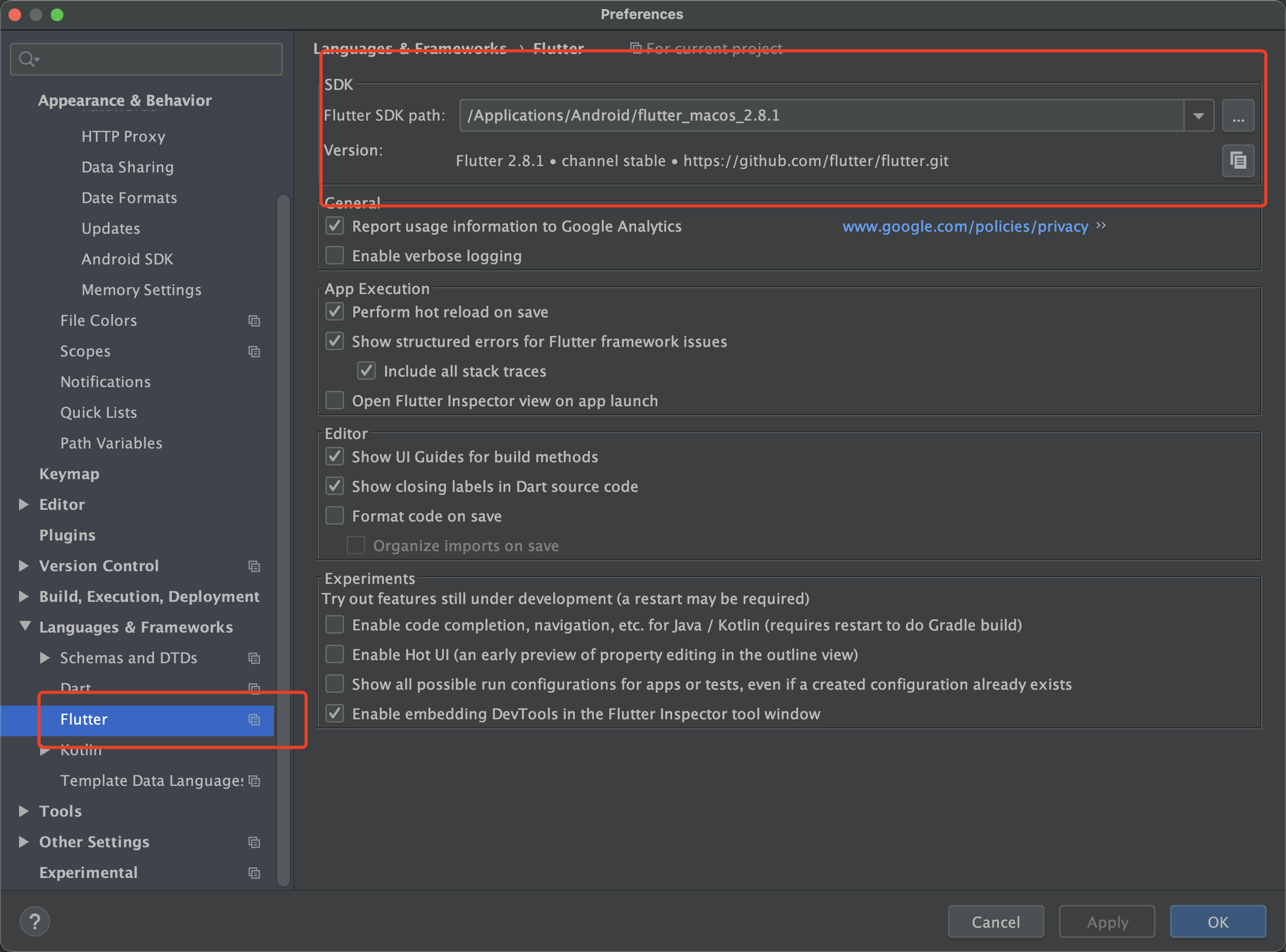Click the browse SDK path ellipsis button
The width and height of the screenshot is (1286, 952).
click(x=1237, y=116)
